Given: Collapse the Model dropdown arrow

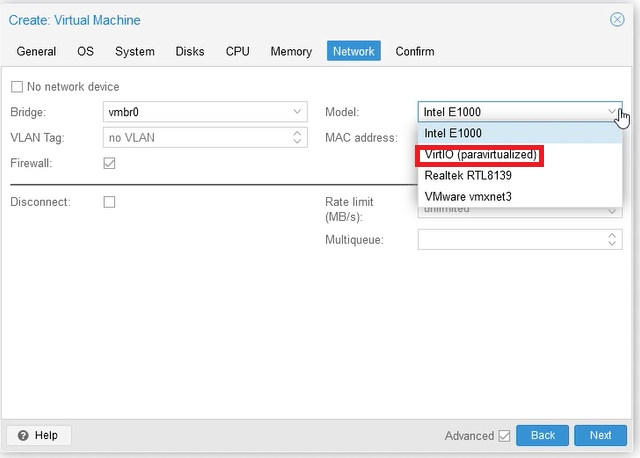Looking at the screenshot, I should coord(611,112).
